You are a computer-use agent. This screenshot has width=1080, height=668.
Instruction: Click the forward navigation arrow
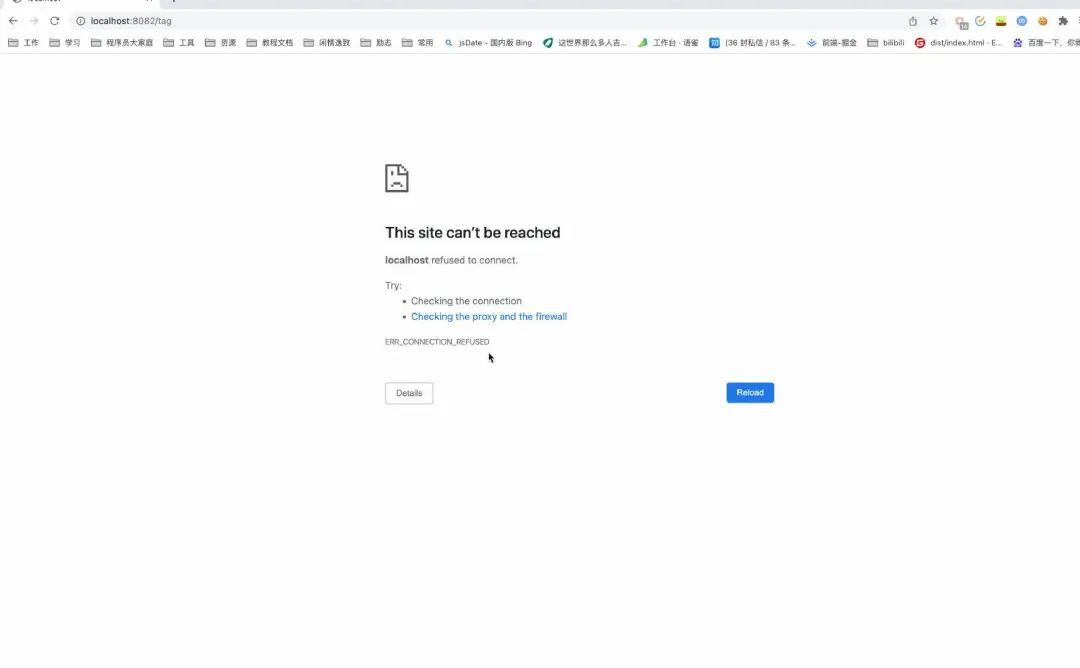[x=34, y=21]
